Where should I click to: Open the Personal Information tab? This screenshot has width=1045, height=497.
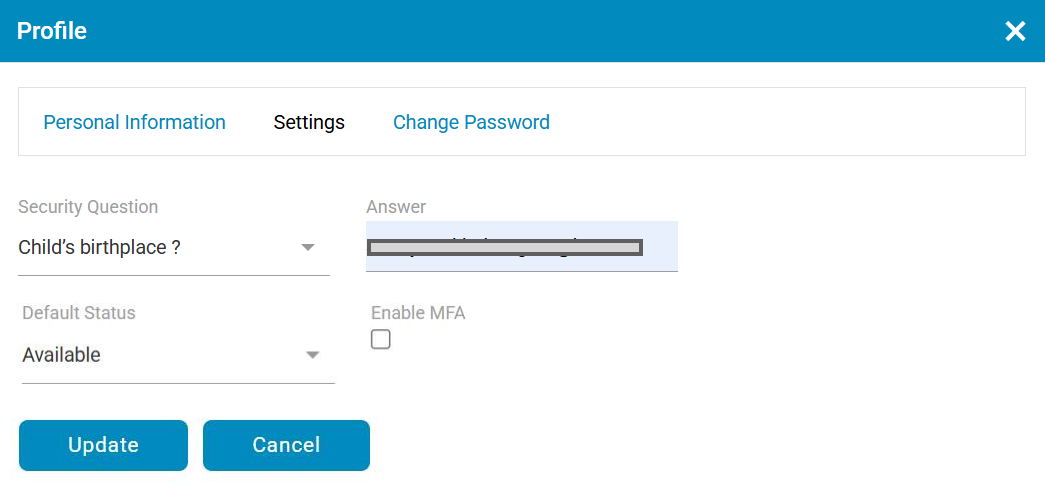(134, 122)
